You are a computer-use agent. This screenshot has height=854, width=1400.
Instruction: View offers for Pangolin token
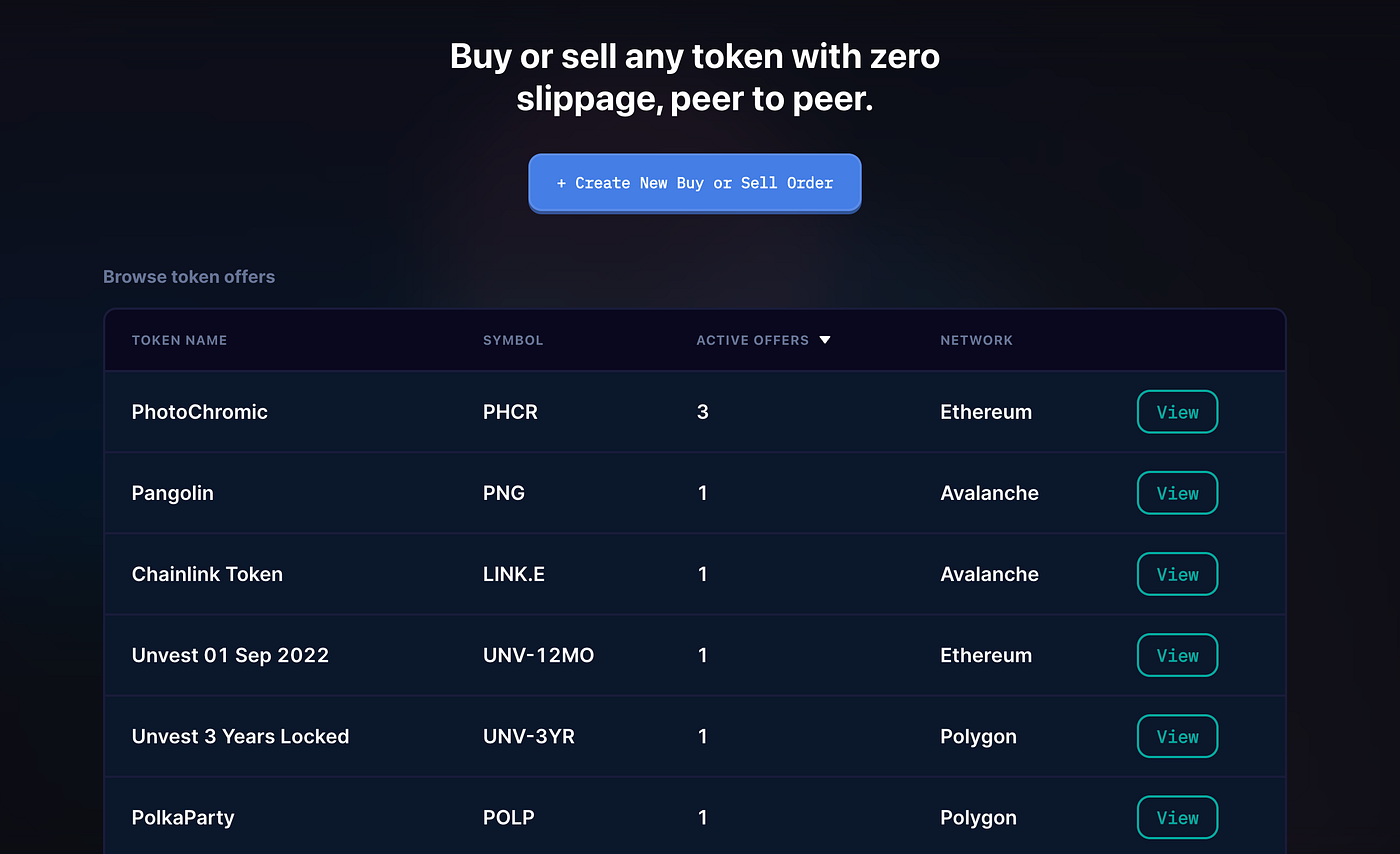point(1177,492)
